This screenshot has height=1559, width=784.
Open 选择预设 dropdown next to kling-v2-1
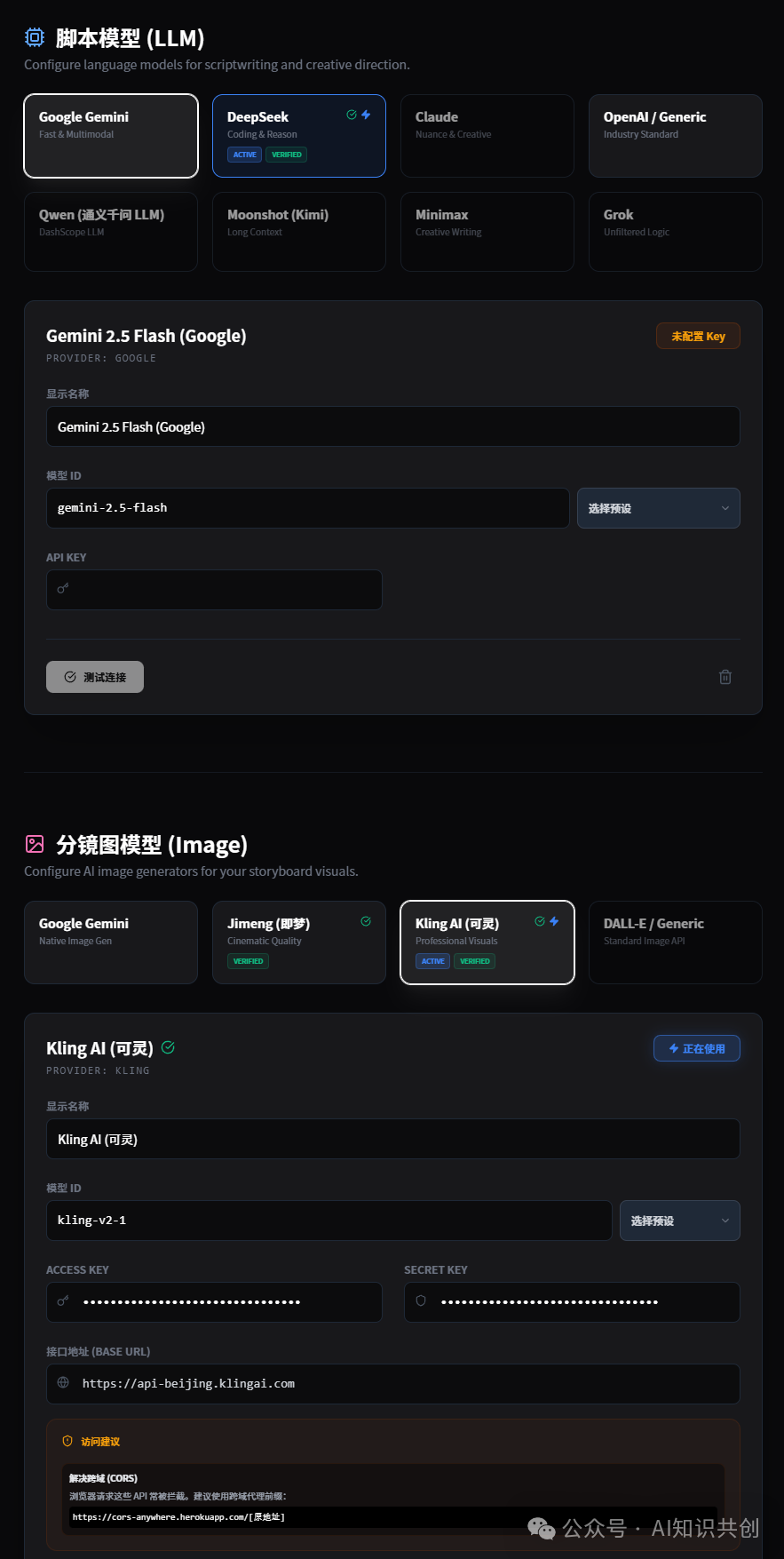click(680, 1221)
